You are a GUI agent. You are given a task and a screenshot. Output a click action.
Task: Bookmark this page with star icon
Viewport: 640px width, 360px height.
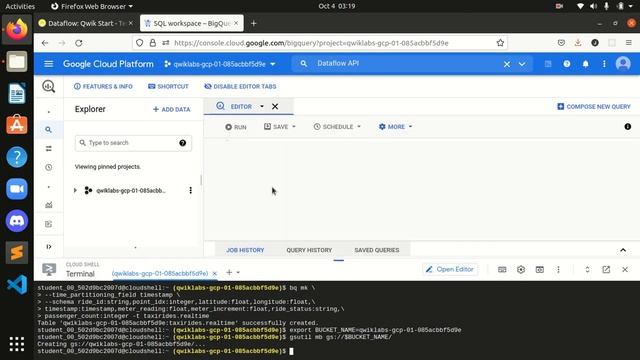tap(500, 43)
